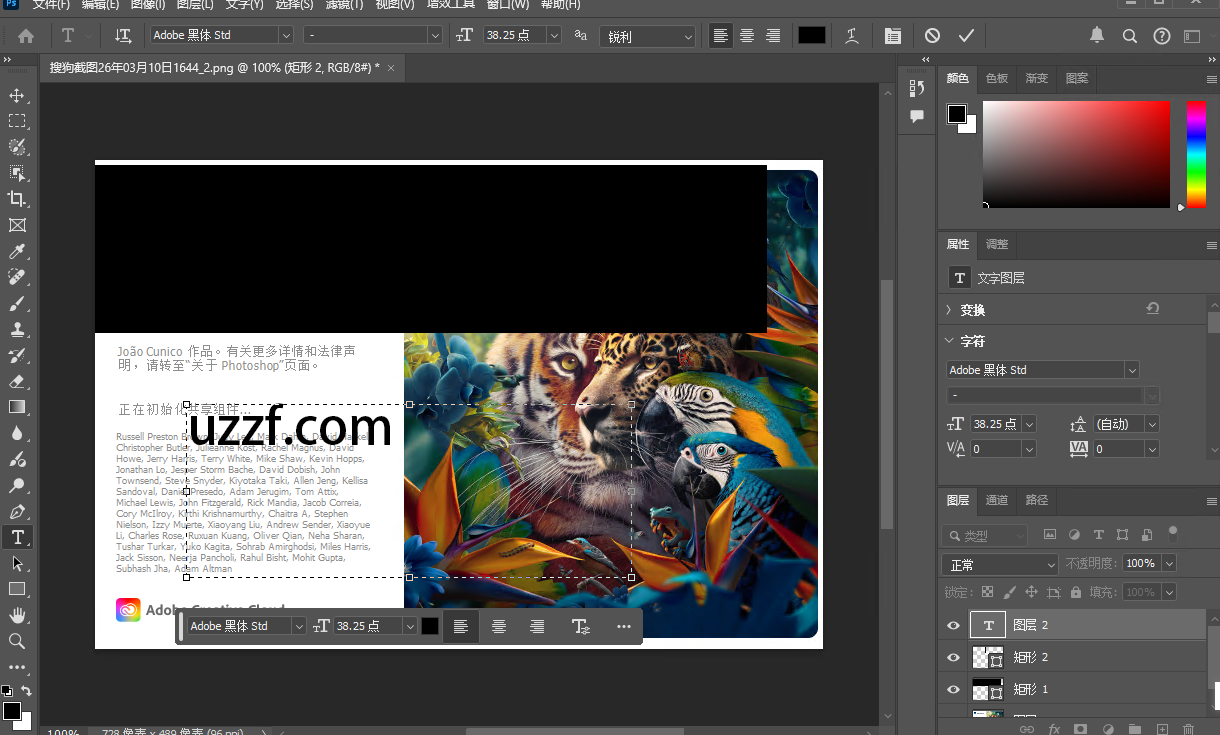Enable the lock transparent pixels toggle

987,591
